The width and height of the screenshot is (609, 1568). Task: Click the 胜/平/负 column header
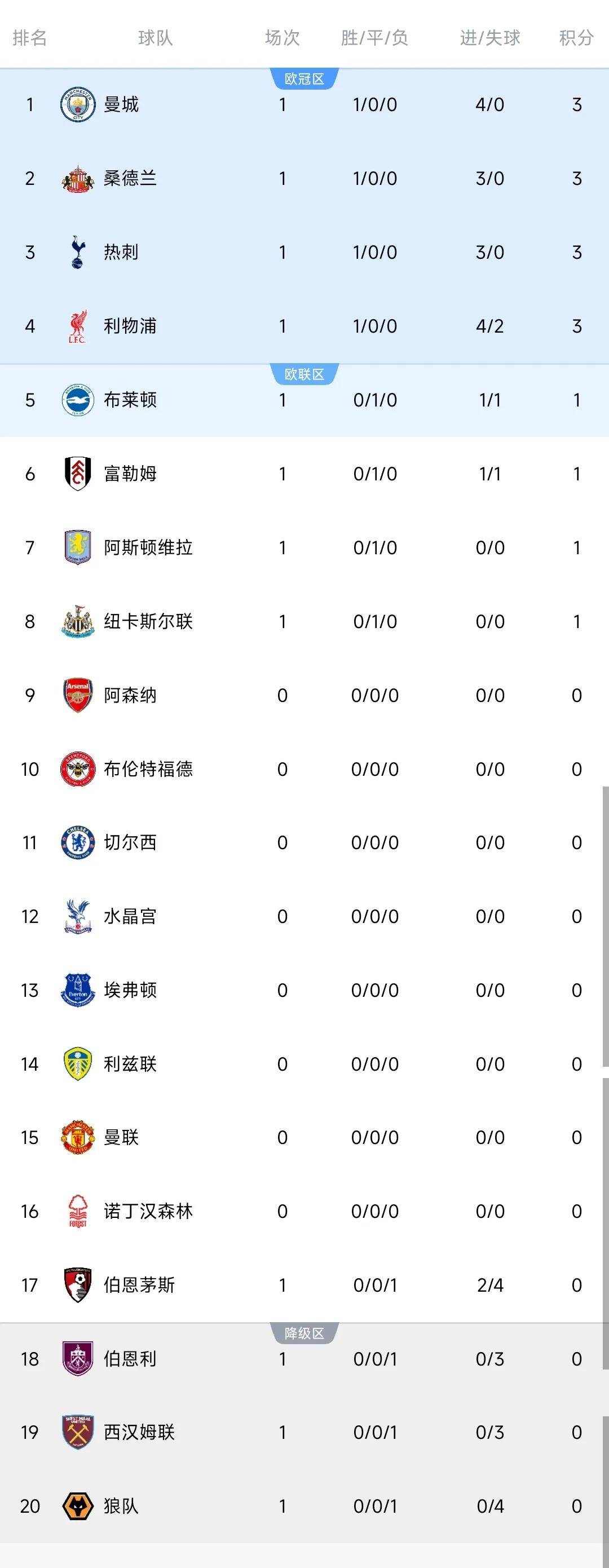click(374, 38)
